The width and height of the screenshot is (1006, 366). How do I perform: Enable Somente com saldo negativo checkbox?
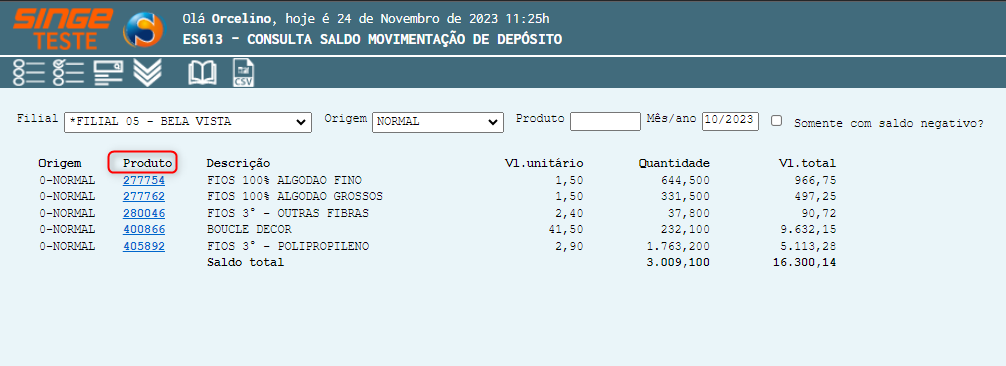coord(776,121)
